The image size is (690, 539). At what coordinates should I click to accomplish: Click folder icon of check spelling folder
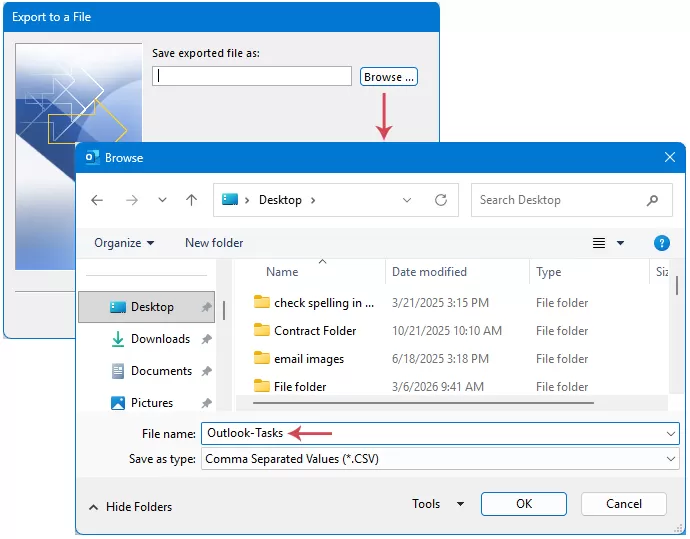point(261,302)
